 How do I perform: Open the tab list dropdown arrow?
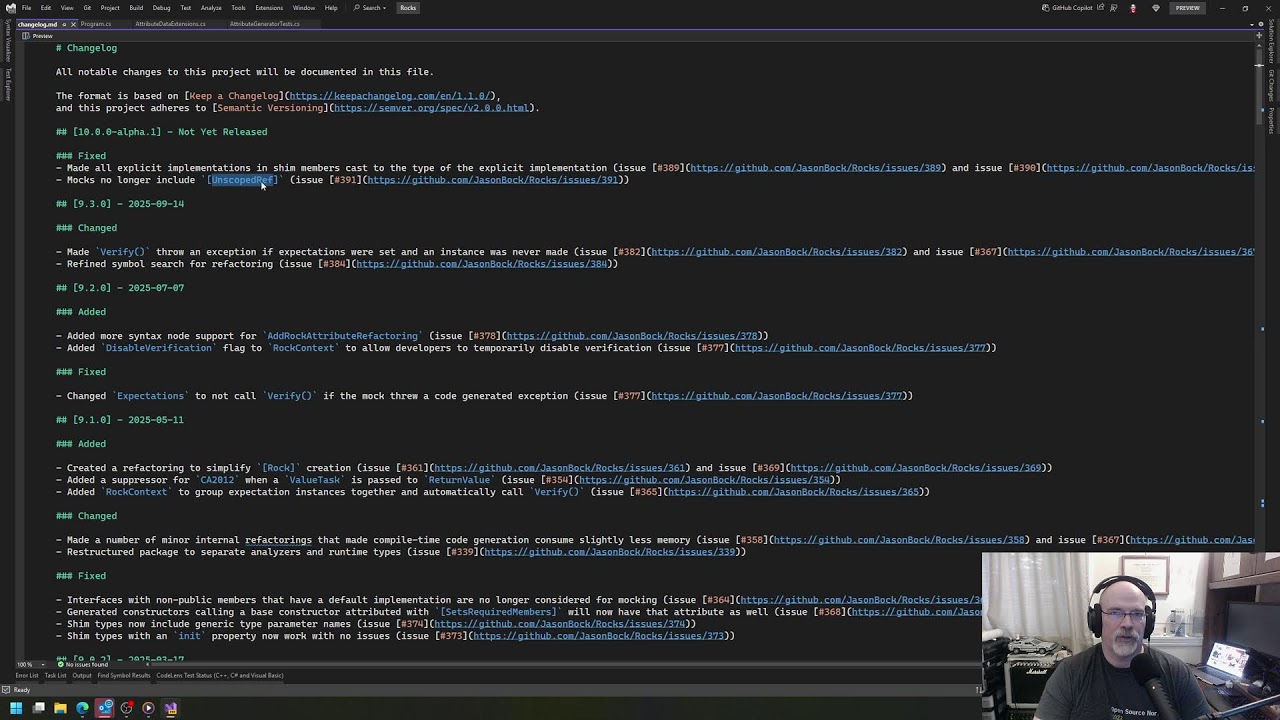(1251, 25)
